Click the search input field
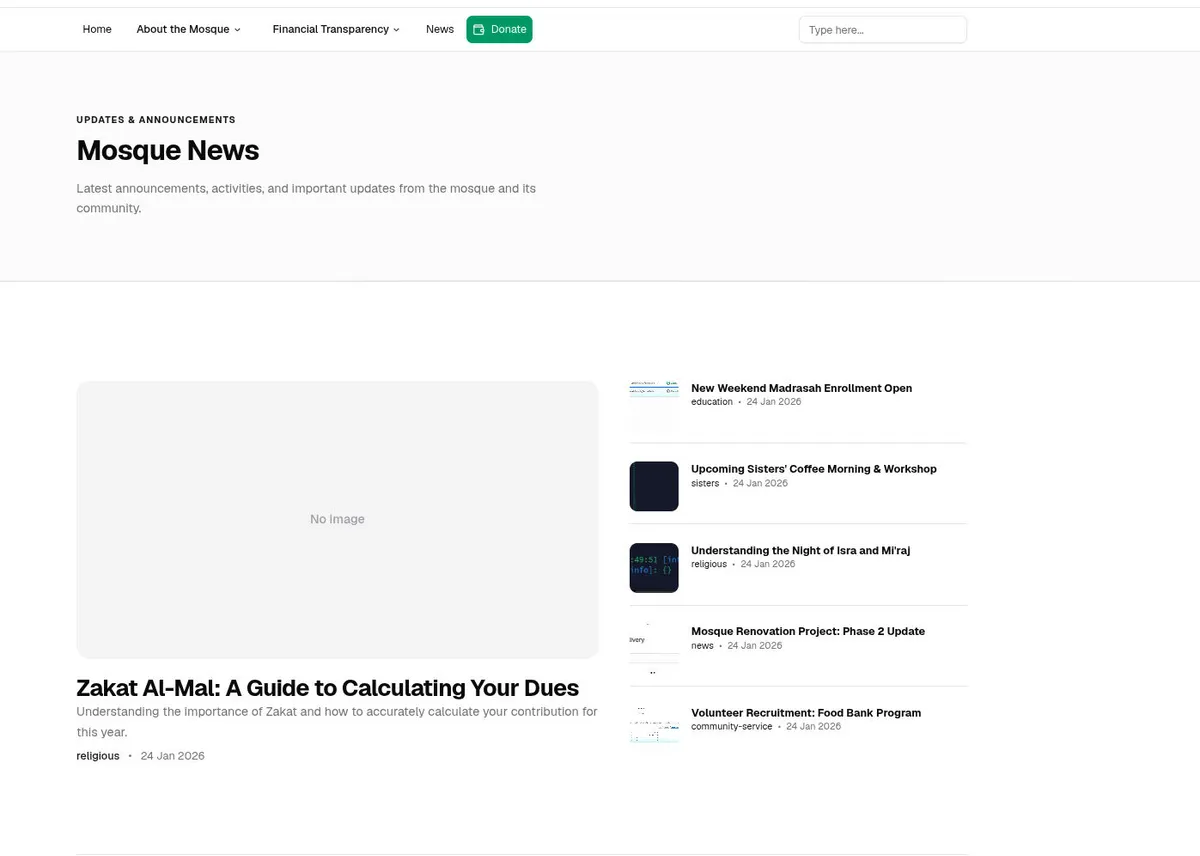 click(x=882, y=29)
